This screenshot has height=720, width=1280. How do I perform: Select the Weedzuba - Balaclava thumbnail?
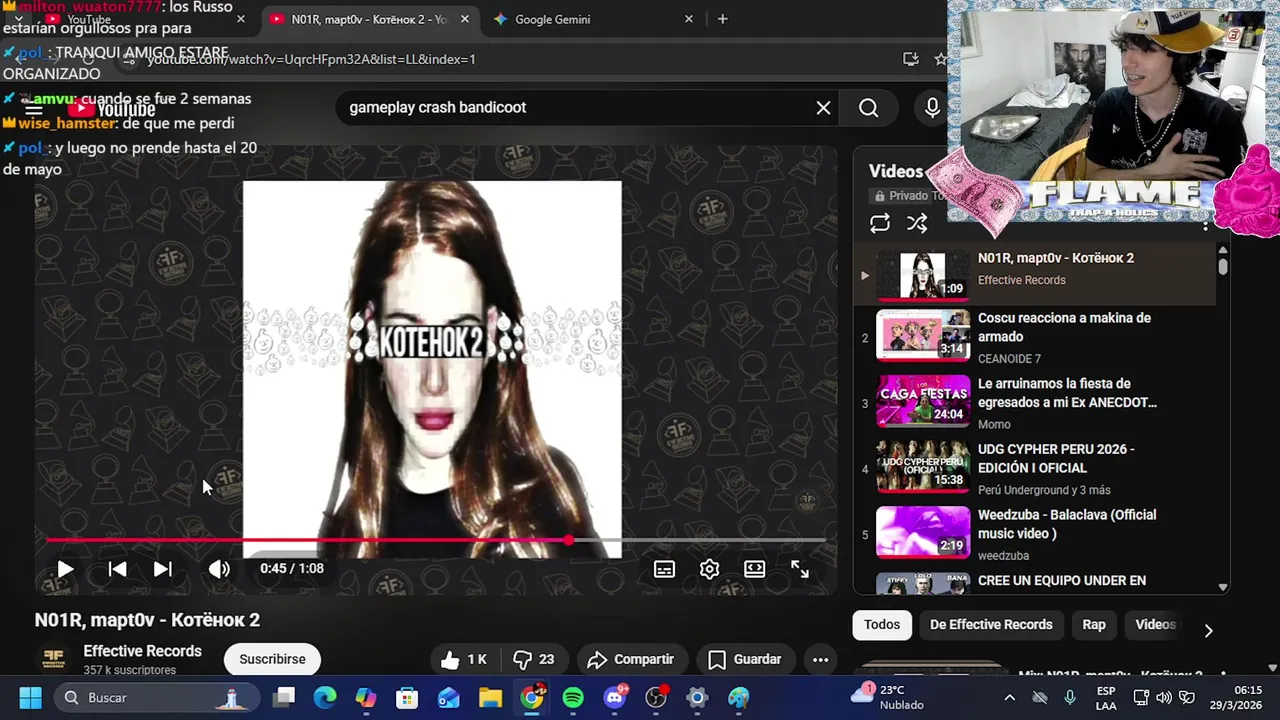coord(923,532)
